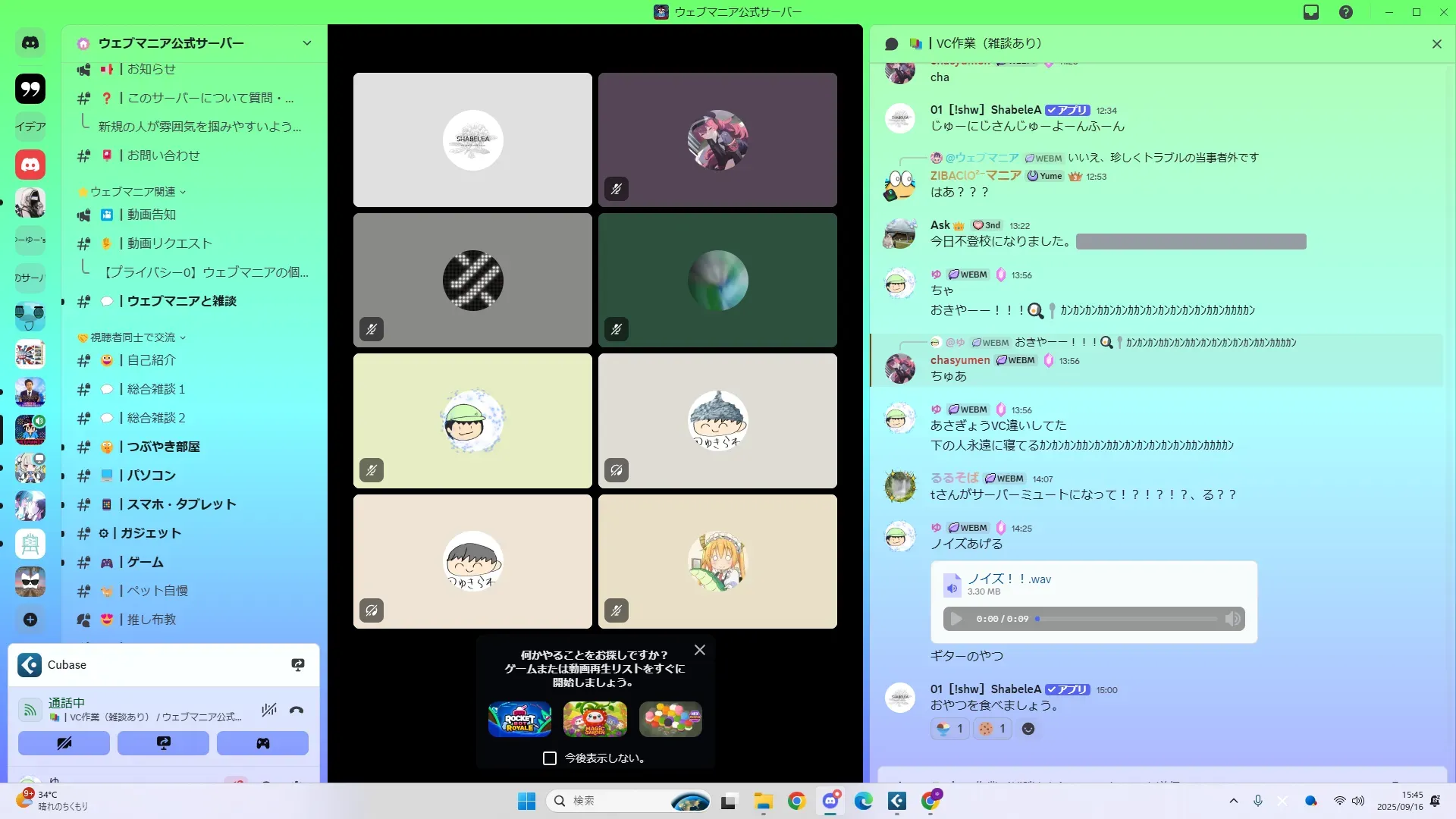The width and height of the screenshot is (1456, 819).
Task: Toggle noise suppression in the voice panel
Action: 268,711
